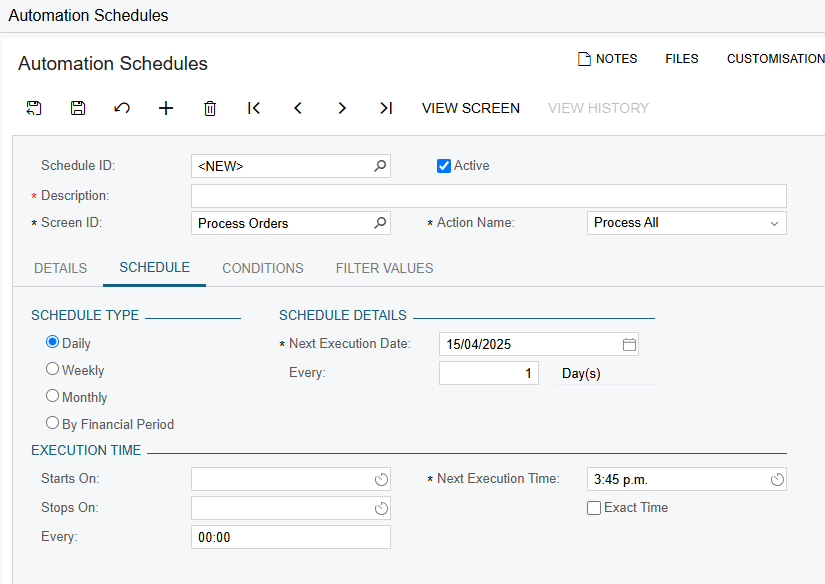Click the Undo (cancel) arrow icon
Viewport: 825px width, 584px height.
click(122, 108)
